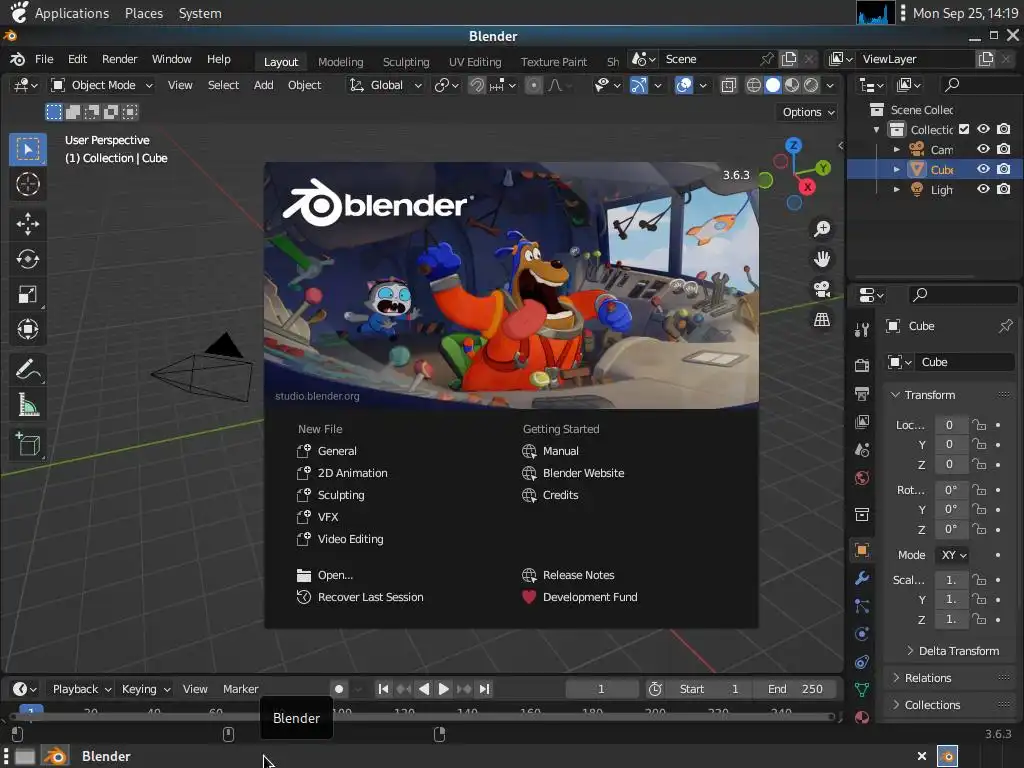Open the Output properties tab
Screen dimensions: 1024x768
tap(862, 393)
